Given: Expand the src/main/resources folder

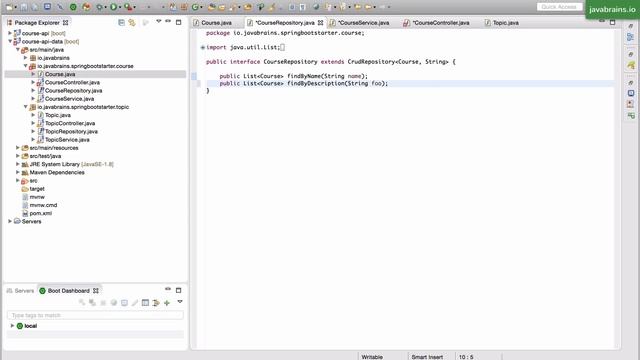Looking at the screenshot, I should coord(18,147).
